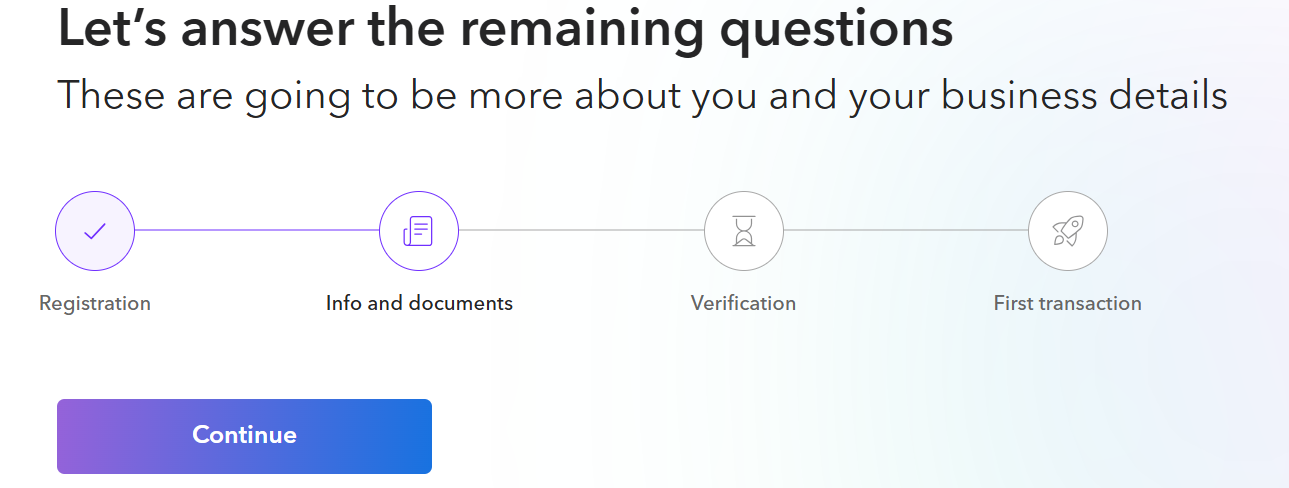Click the Registration checkmark step icon
The height and width of the screenshot is (488, 1289).
tap(94, 231)
